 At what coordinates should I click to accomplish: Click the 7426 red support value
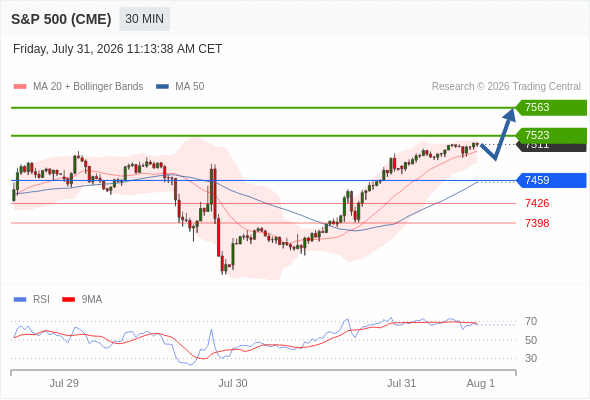537,204
